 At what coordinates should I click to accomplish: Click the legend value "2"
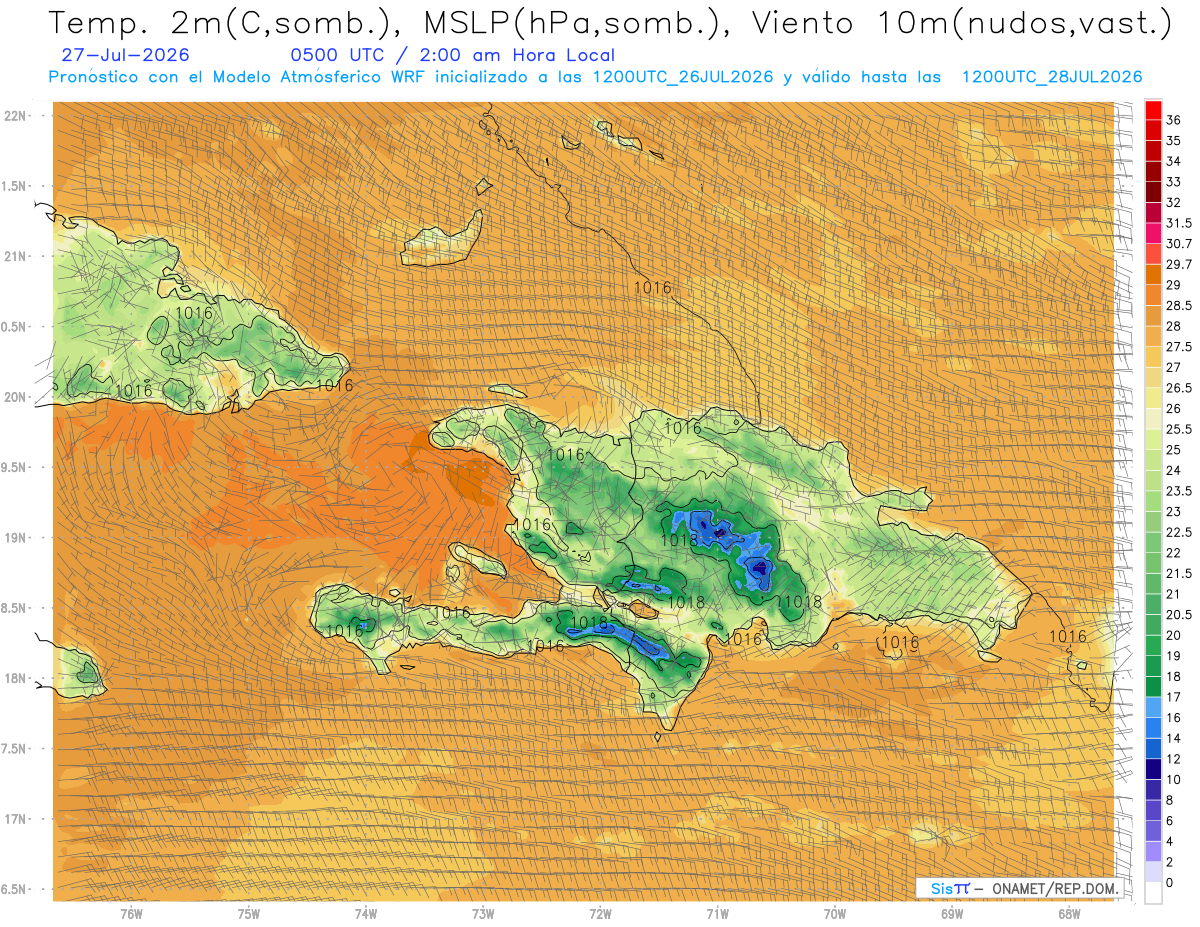pos(1170,862)
